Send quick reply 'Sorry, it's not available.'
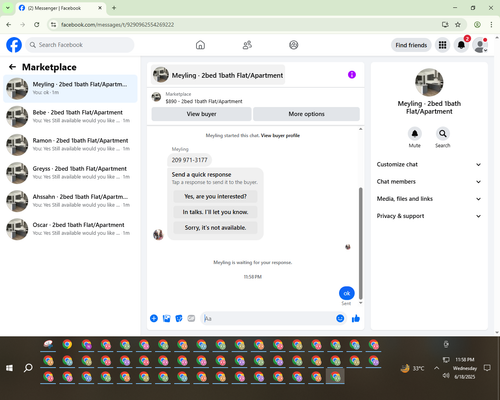The width and height of the screenshot is (500, 400). 215,228
